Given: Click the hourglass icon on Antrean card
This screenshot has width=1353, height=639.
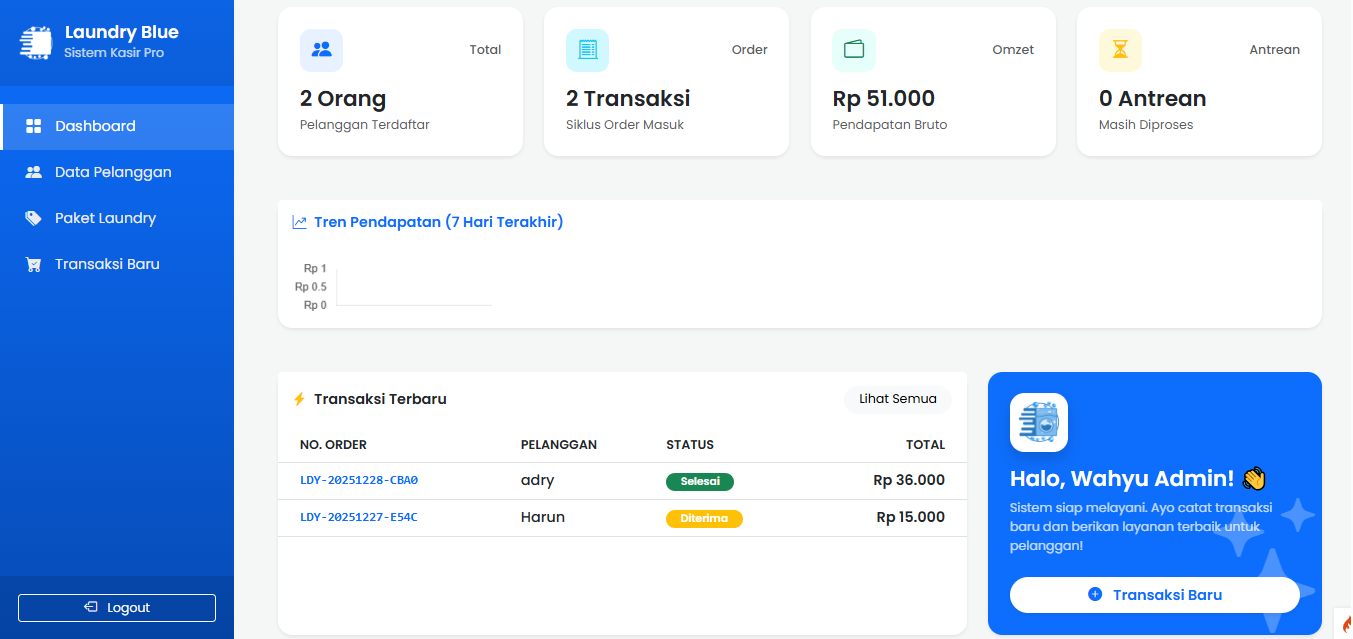Looking at the screenshot, I should 1120,49.
